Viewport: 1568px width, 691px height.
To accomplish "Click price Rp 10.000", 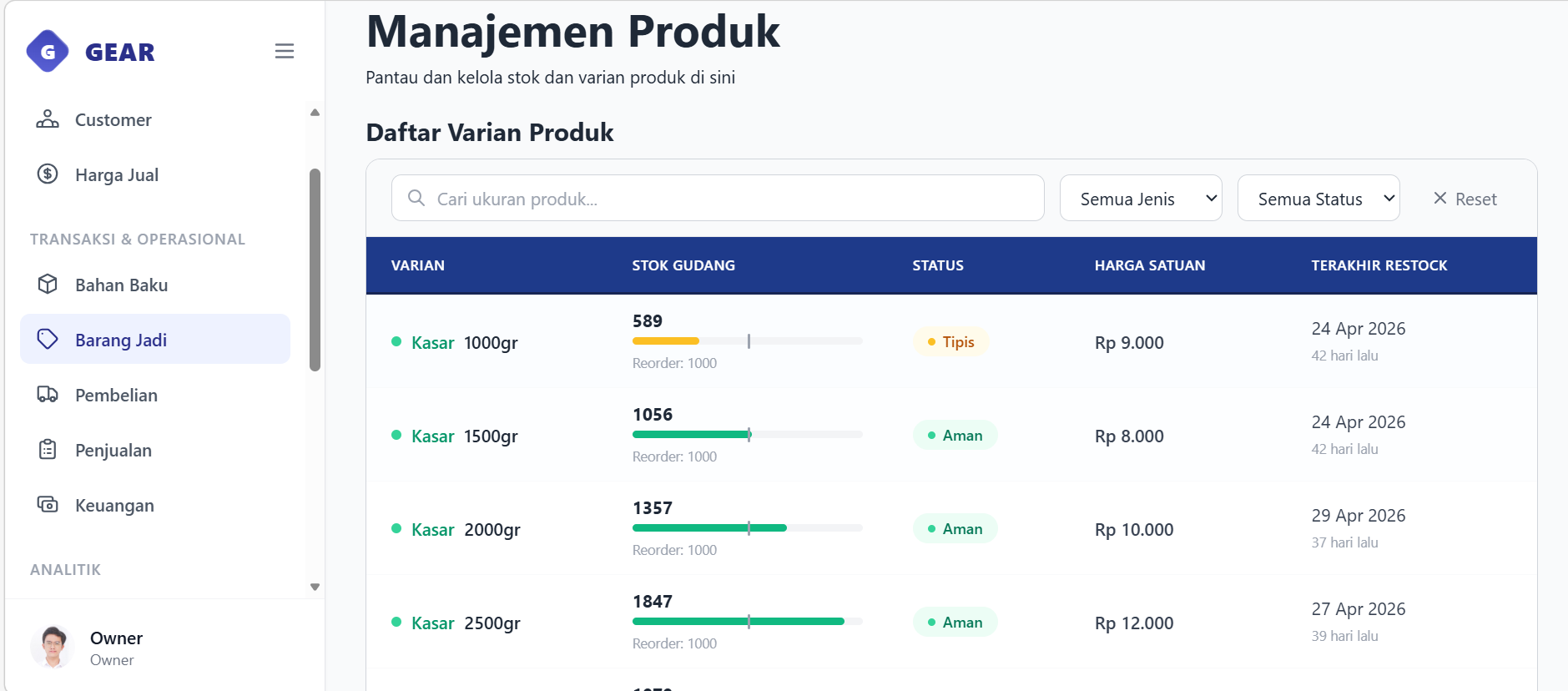I will pos(1134,529).
